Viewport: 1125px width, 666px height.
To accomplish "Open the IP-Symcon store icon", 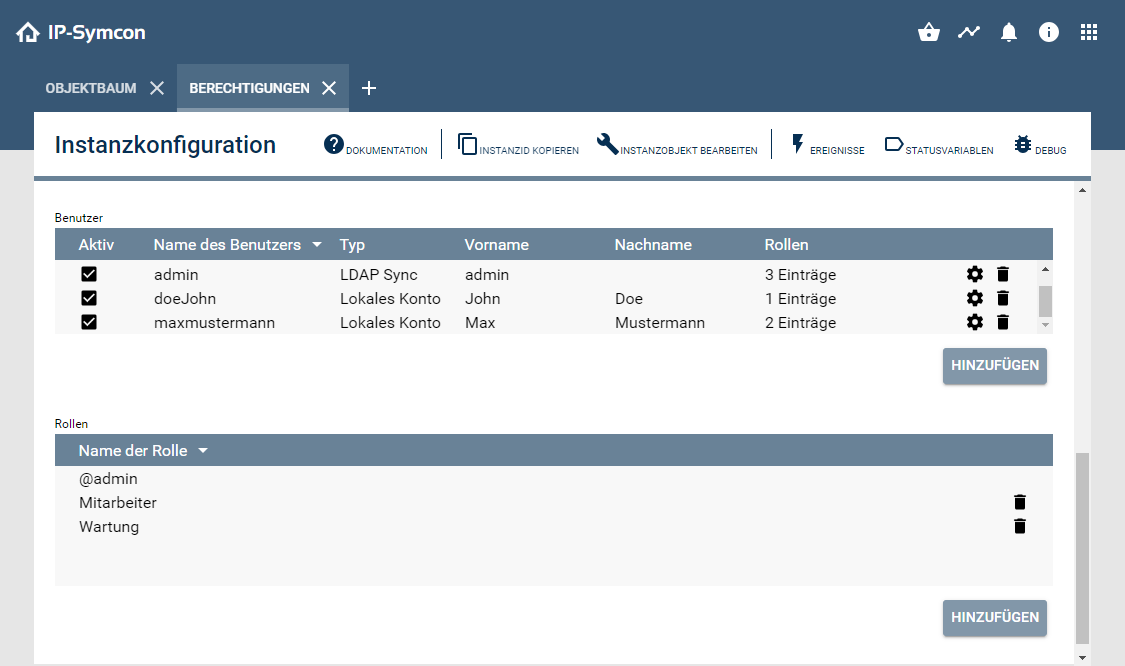I will 928,31.
